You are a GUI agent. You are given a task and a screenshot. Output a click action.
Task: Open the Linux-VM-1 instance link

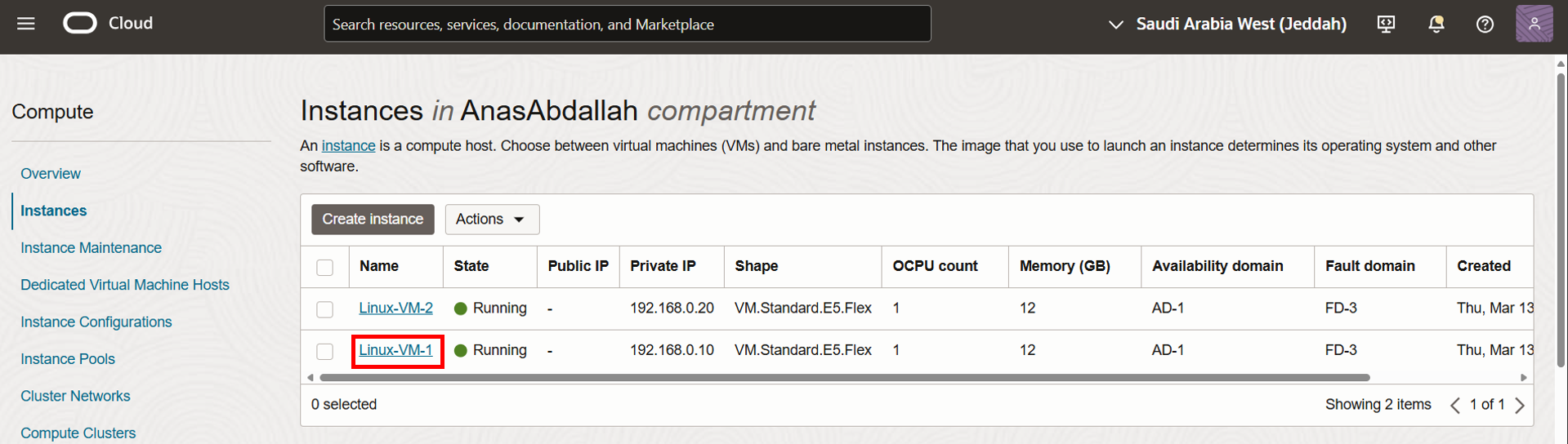pos(396,350)
